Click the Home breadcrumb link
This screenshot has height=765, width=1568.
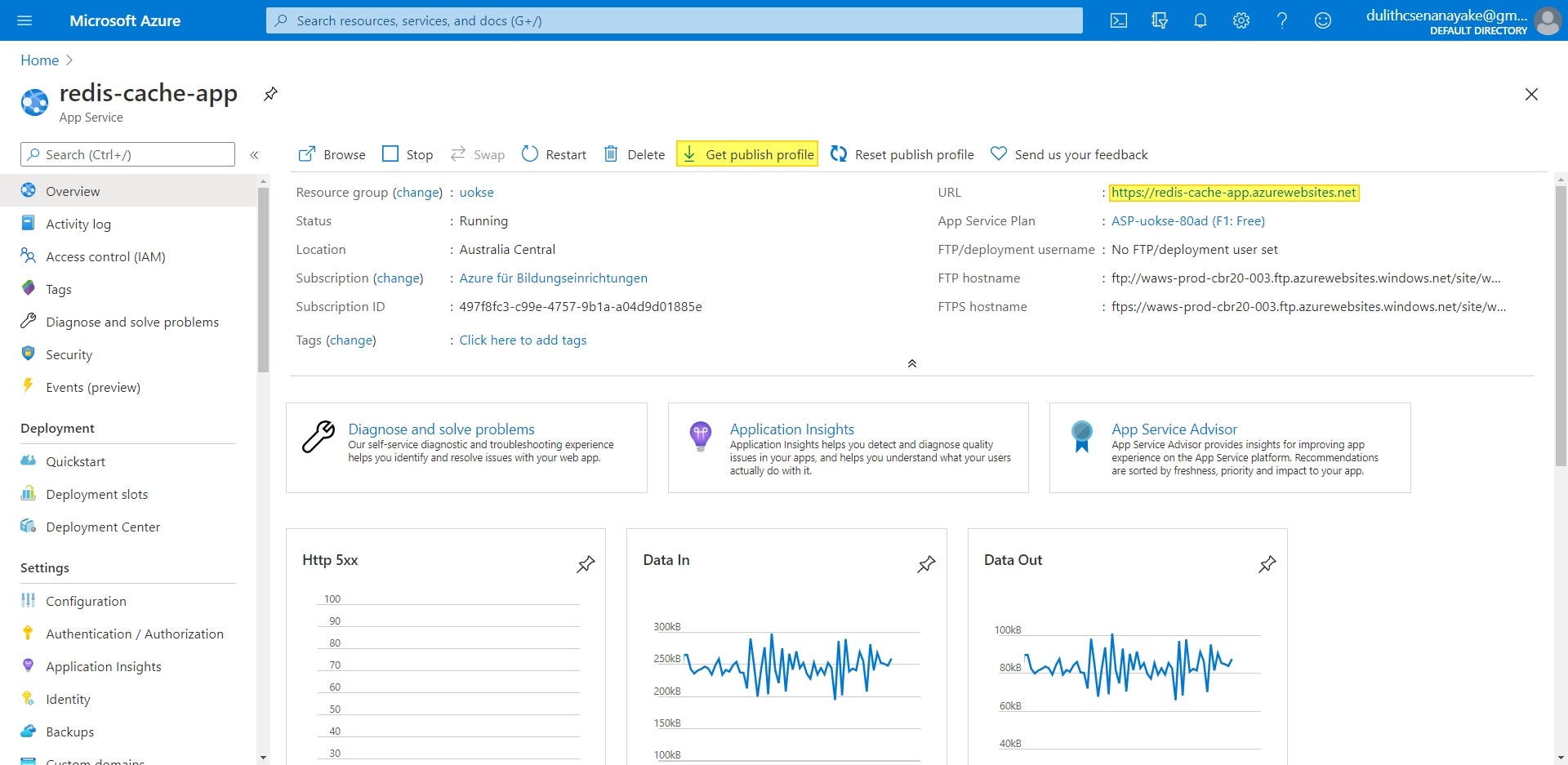pos(39,60)
